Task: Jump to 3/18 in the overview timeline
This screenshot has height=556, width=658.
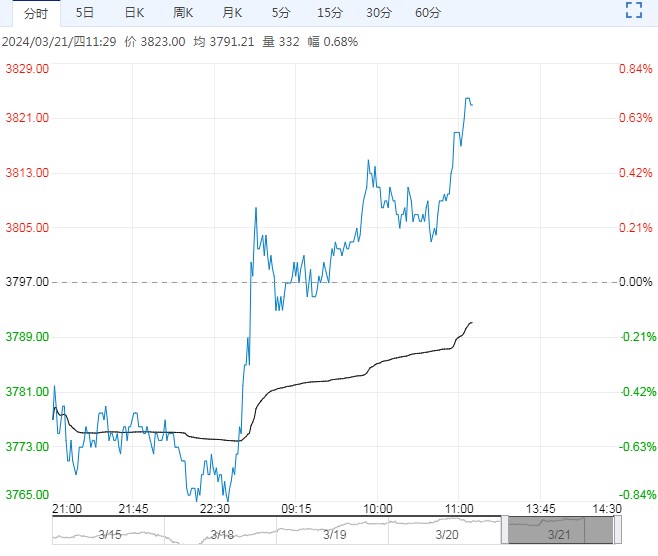Action: coord(222,535)
